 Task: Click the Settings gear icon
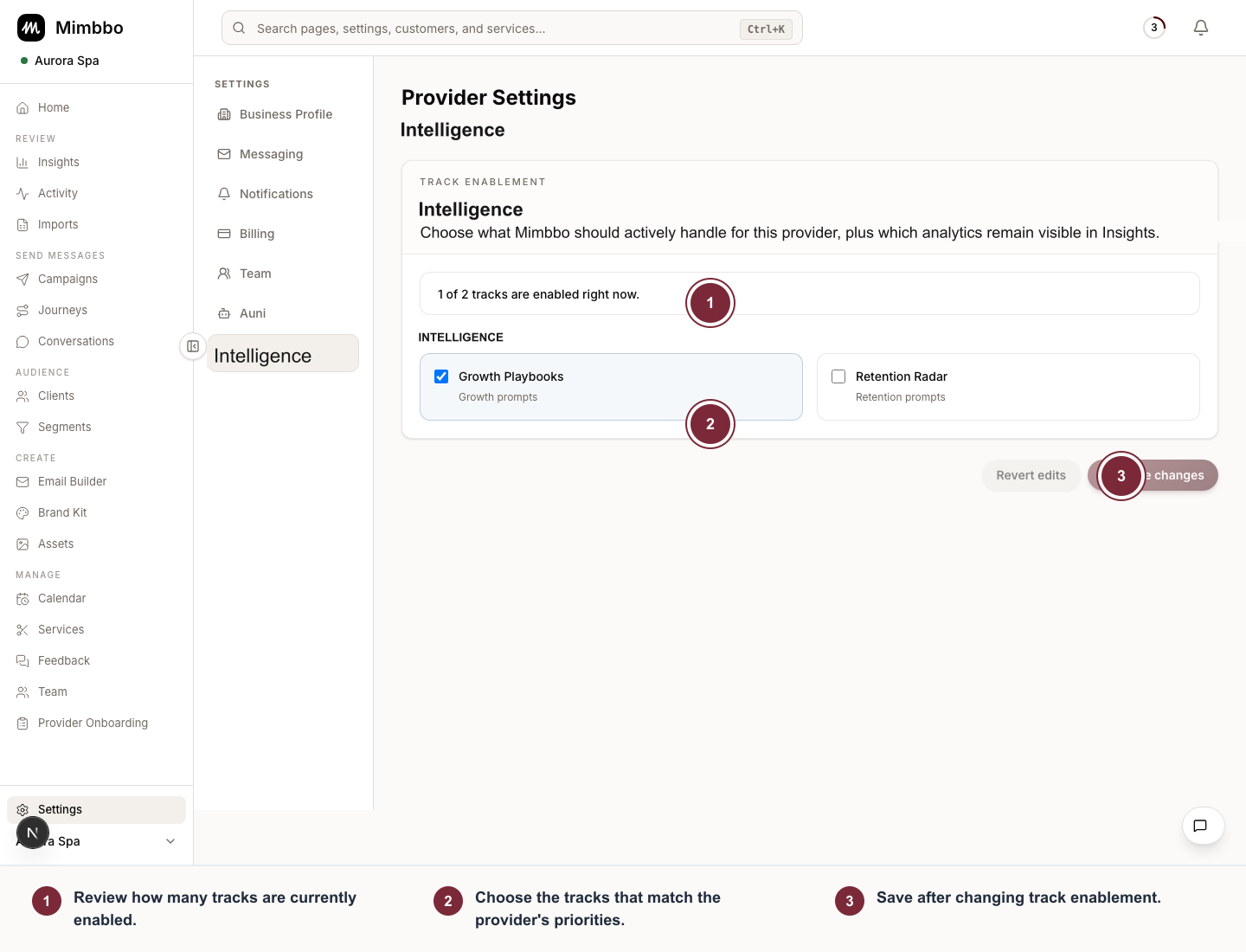click(22, 810)
